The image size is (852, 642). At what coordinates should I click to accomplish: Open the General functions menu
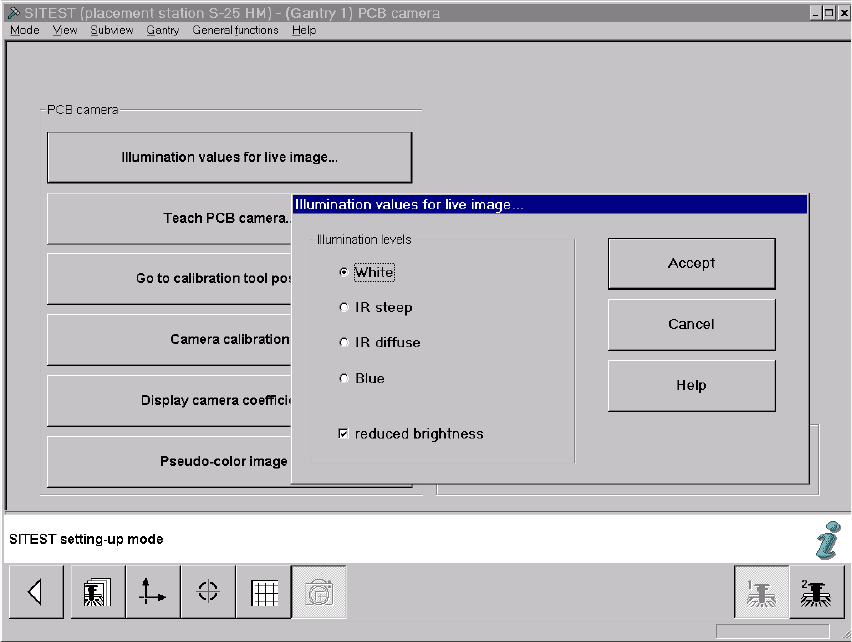click(x=235, y=30)
